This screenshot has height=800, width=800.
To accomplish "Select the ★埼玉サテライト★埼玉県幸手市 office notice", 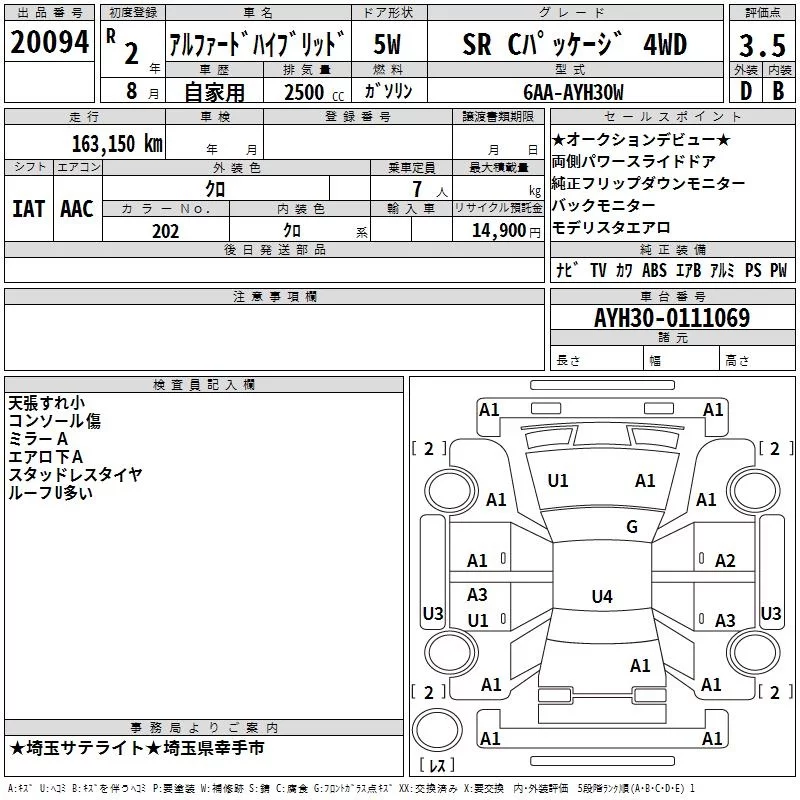I will 137,748.
